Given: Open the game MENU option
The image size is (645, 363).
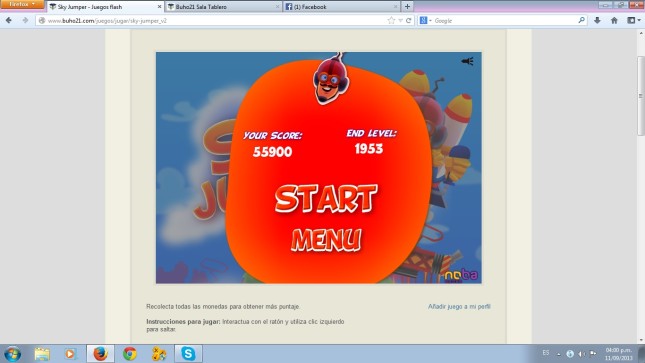Looking at the screenshot, I should point(326,240).
